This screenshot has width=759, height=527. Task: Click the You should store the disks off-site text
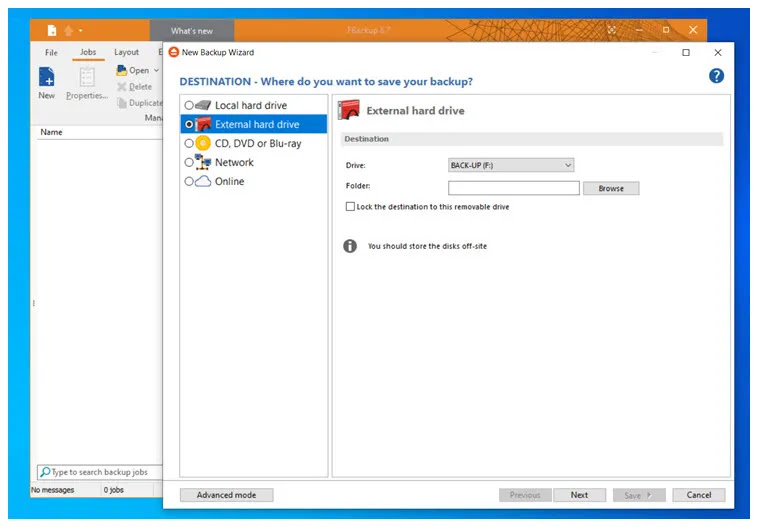(x=427, y=246)
